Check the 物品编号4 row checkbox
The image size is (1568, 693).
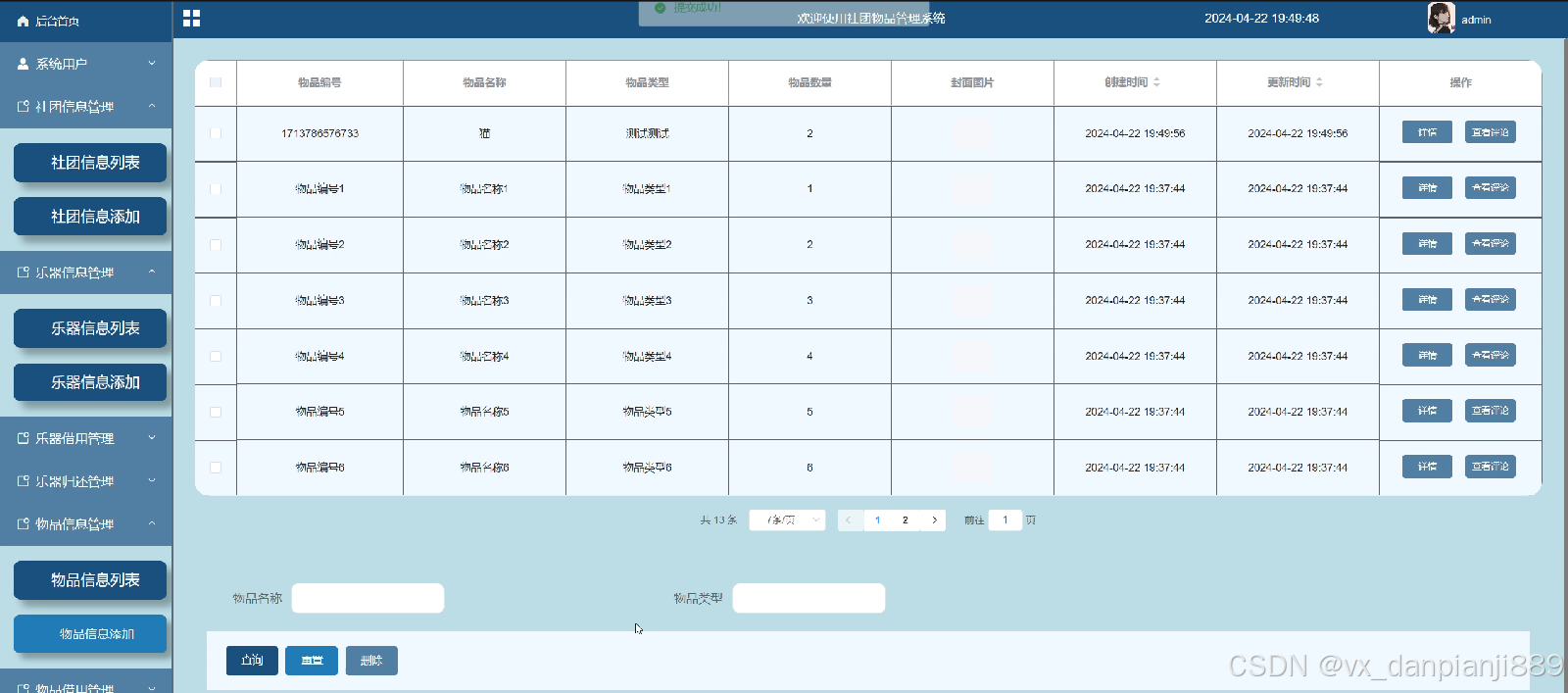[216, 357]
